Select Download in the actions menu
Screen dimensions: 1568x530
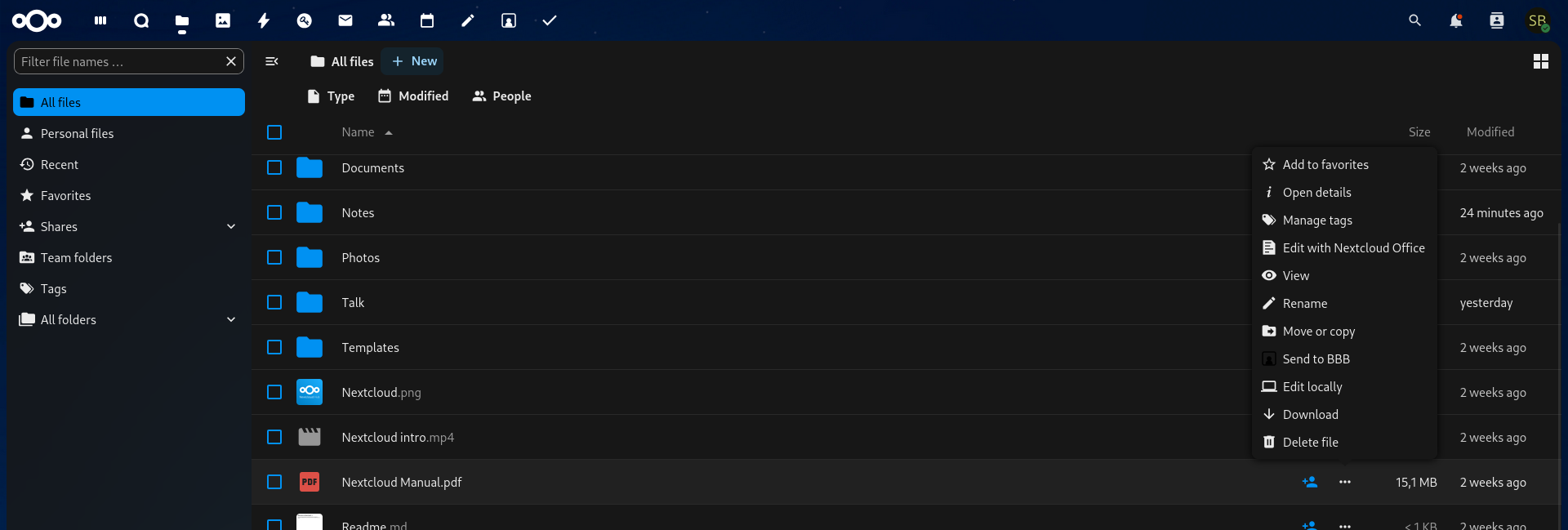[1310, 415]
